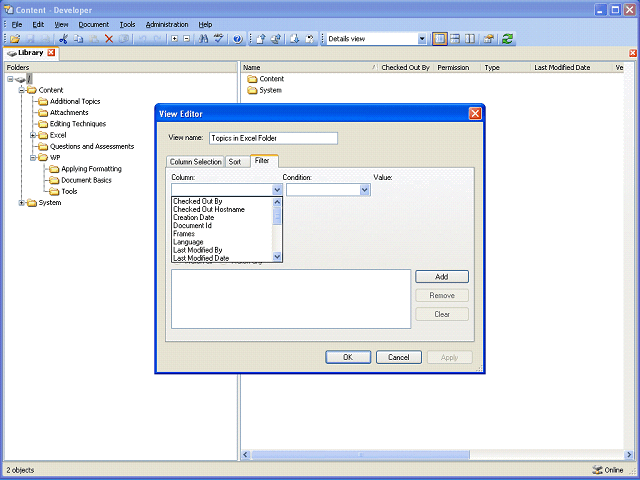640x480 pixels.
Task: Open the Details view dropdown
Action: tap(422, 39)
